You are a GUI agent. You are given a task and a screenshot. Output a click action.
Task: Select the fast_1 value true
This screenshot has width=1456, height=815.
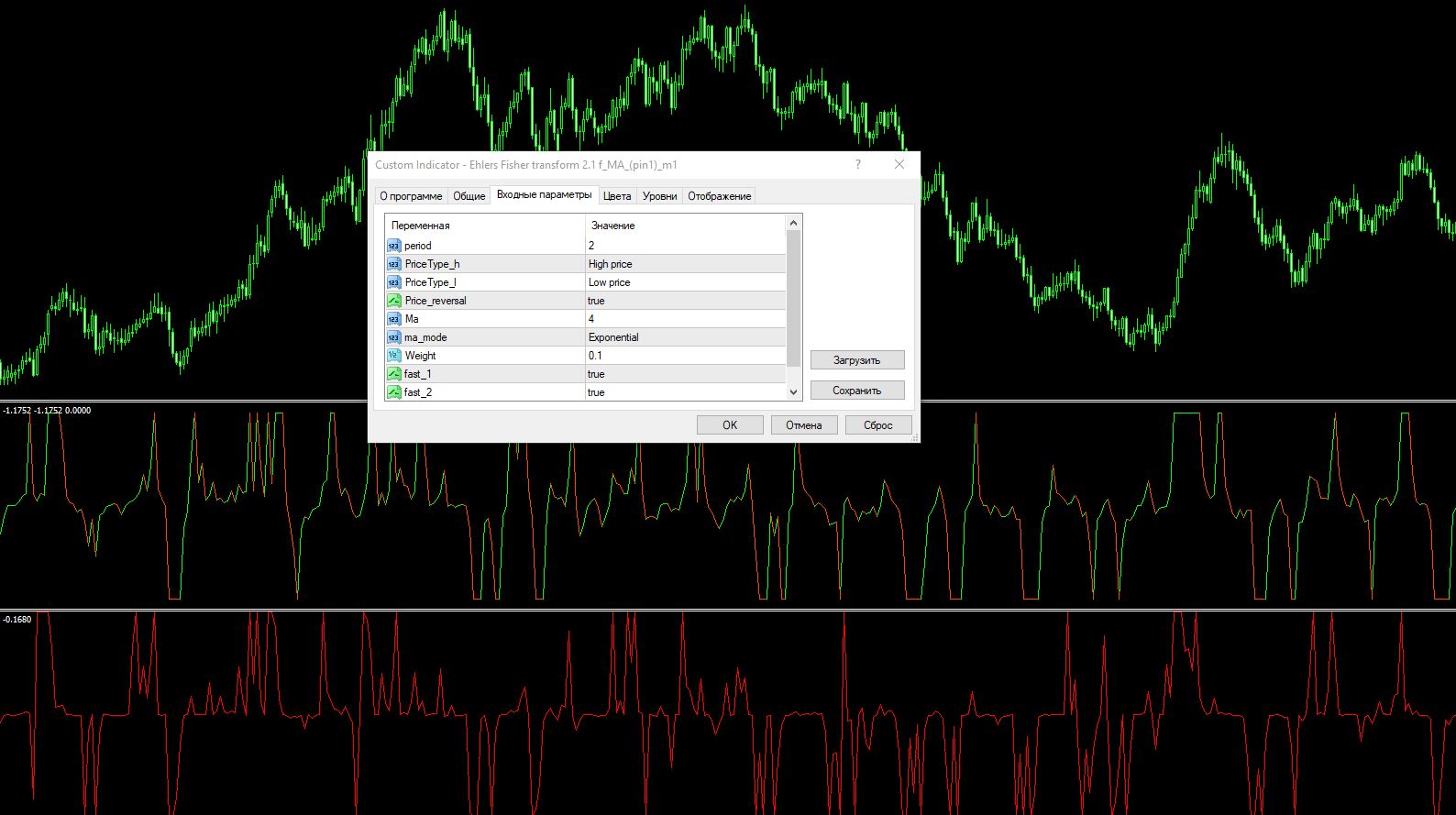tap(686, 374)
